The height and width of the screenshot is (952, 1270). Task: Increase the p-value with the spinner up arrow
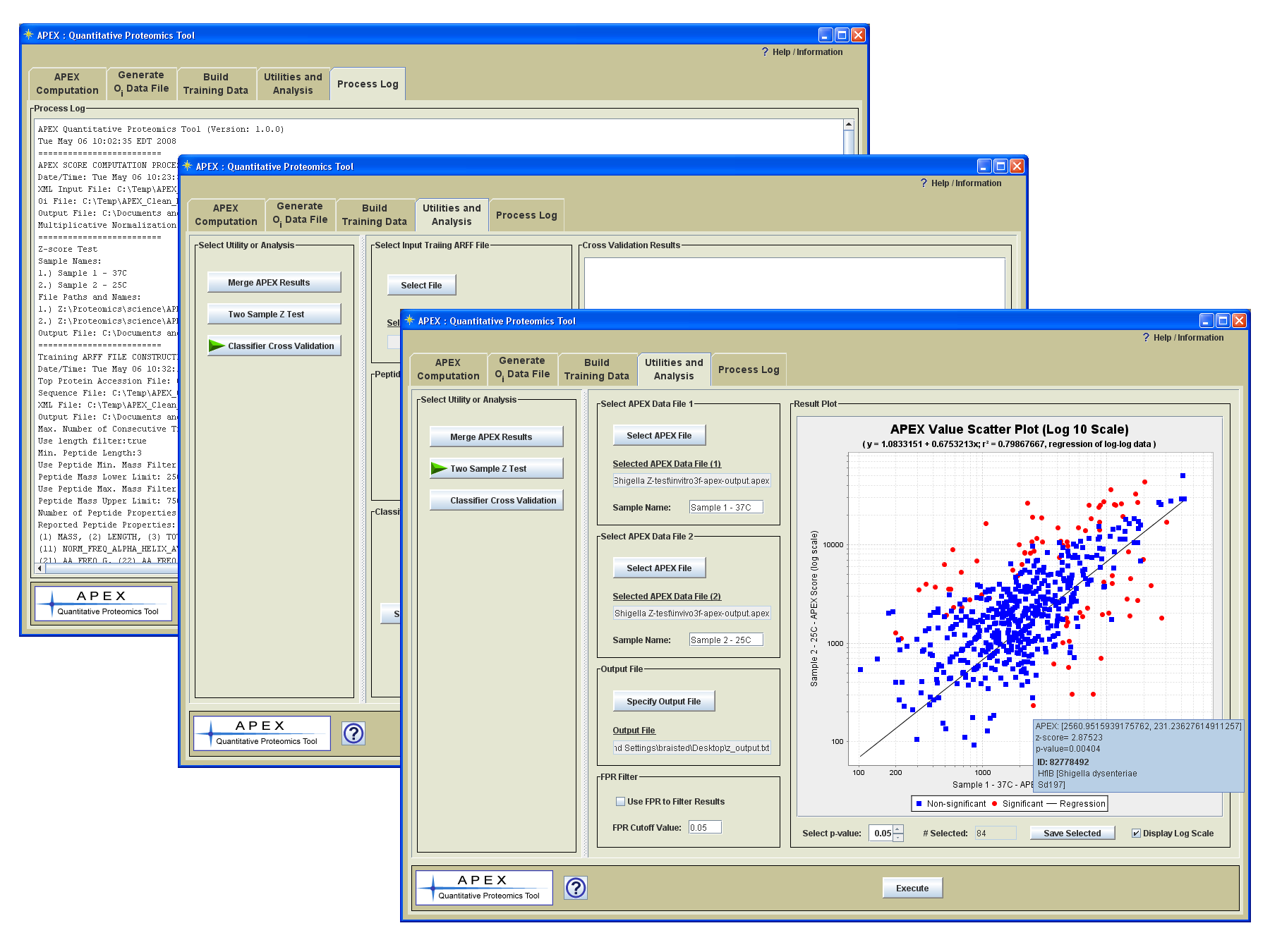coord(898,829)
